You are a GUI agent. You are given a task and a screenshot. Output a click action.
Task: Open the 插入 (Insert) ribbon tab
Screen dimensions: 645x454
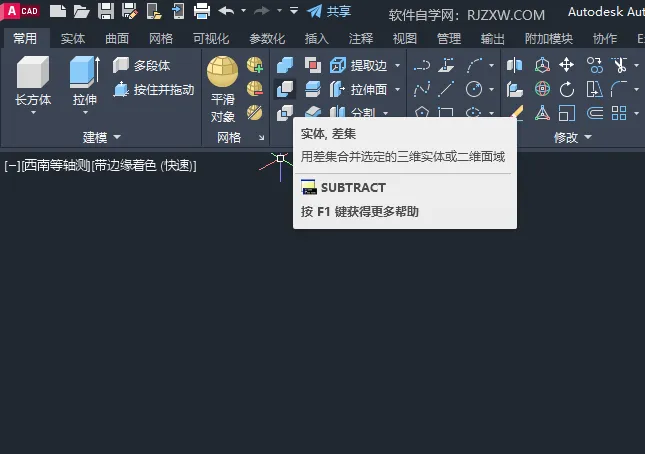316,39
